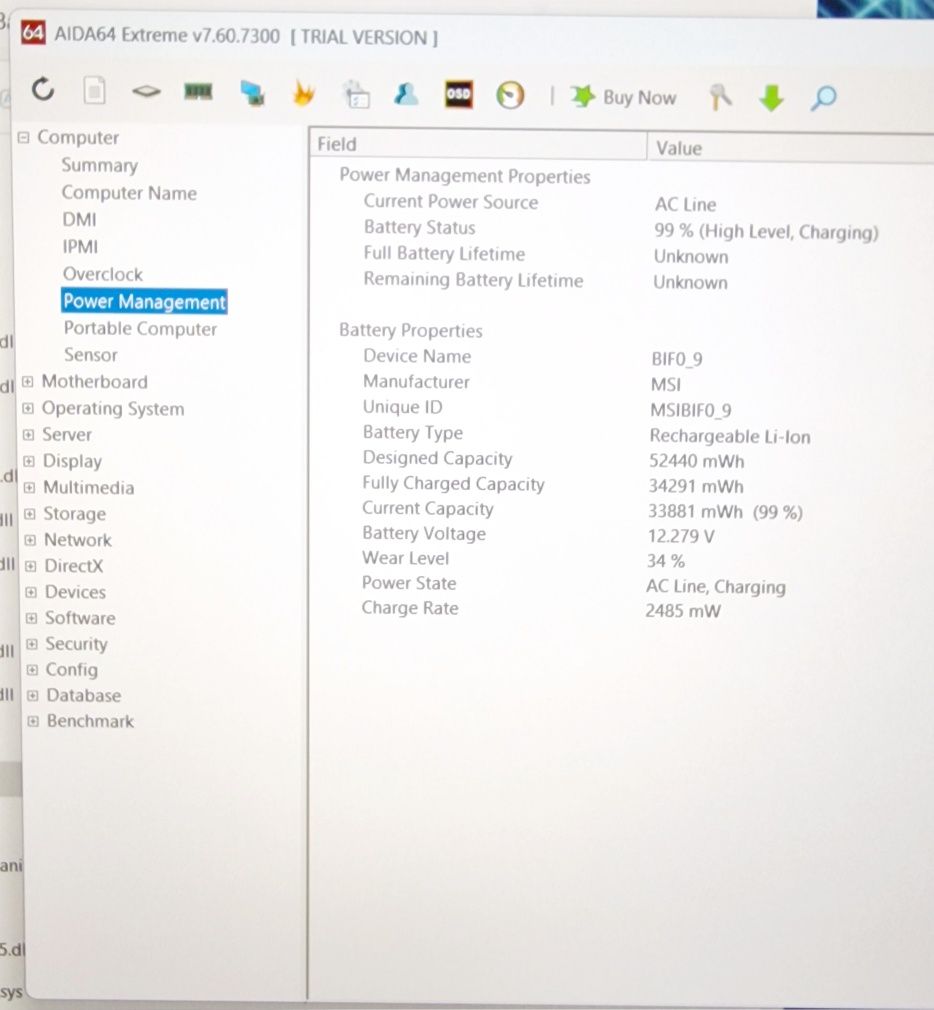Click the Power Management Properties heading
The width and height of the screenshot is (934, 1010).
[x=465, y=176]
